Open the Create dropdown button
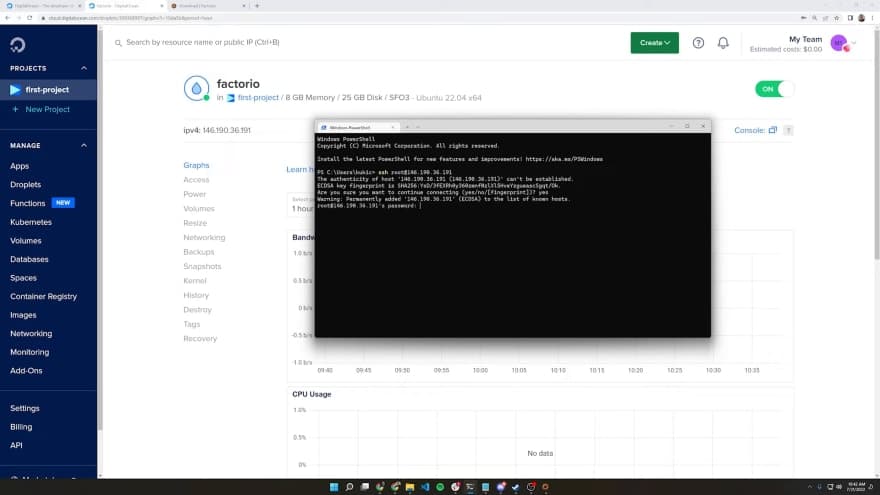 click(654, 43)
